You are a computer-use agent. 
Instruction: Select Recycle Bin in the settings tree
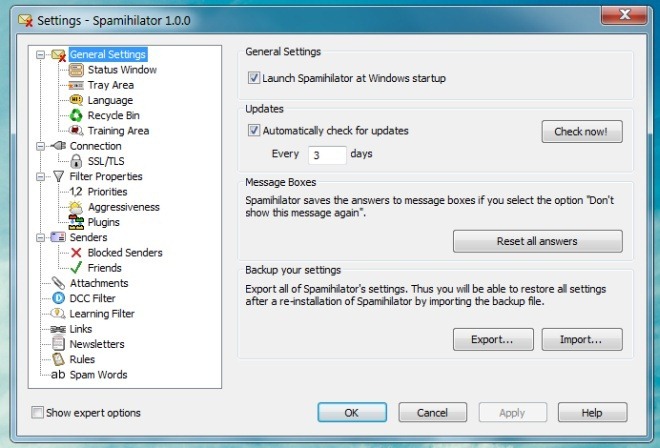click(114, 115)
